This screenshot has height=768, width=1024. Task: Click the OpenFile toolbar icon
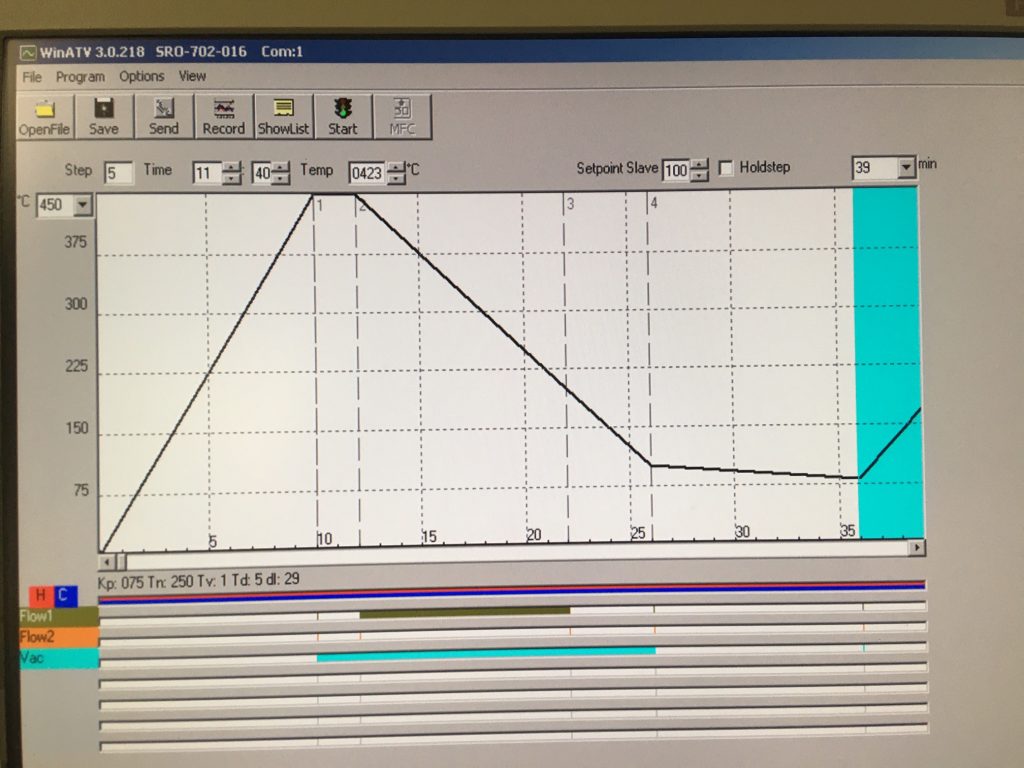(x=44, y=108)
